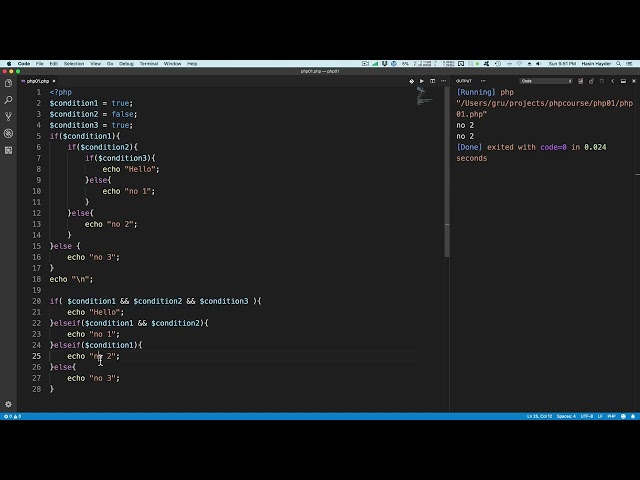Open the Terminal menu

click(149, 64)
